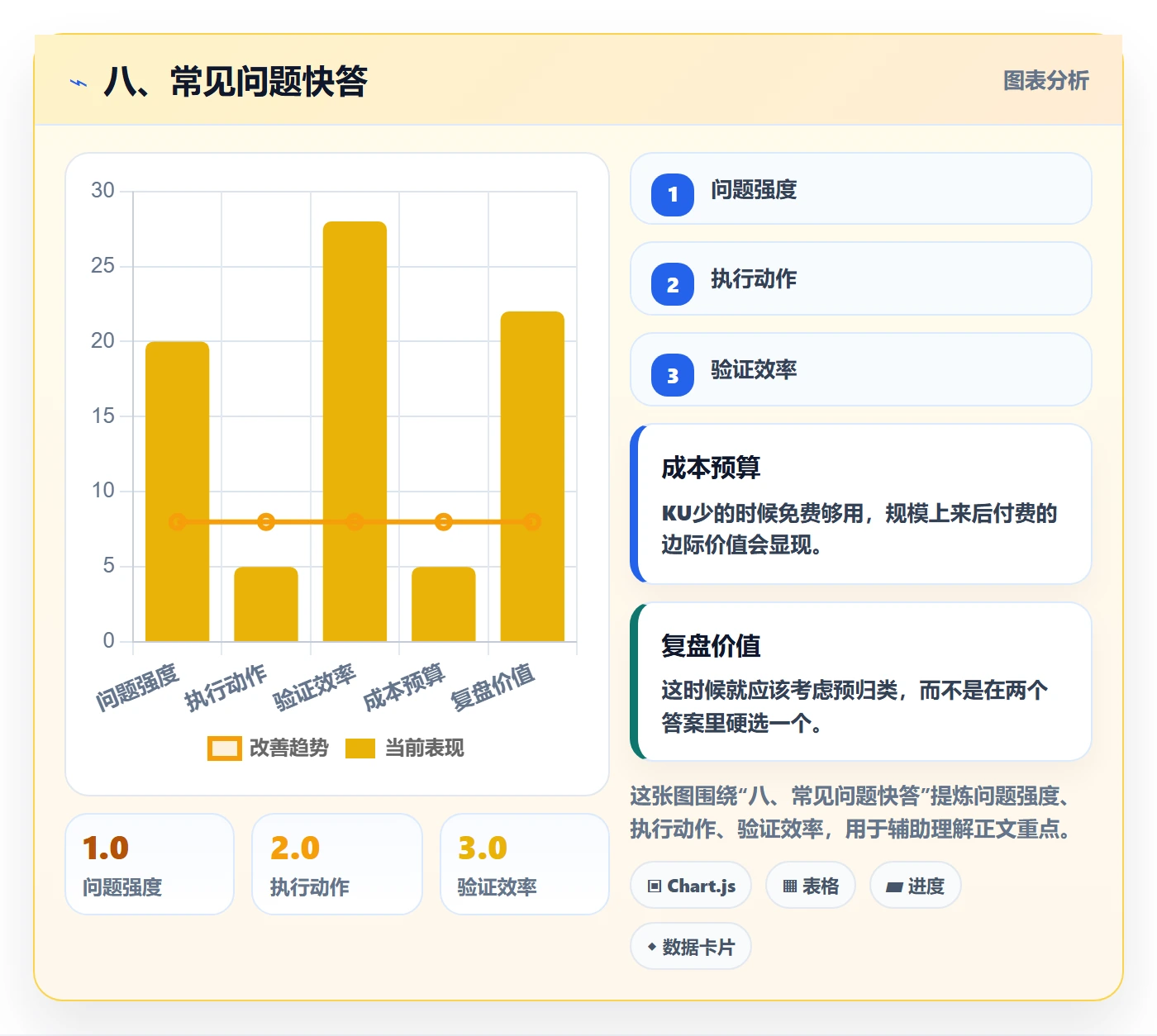Click the 成本预算 x-axis label
The height and width of the screenshot is (1036, 1157).
[404, 686]
